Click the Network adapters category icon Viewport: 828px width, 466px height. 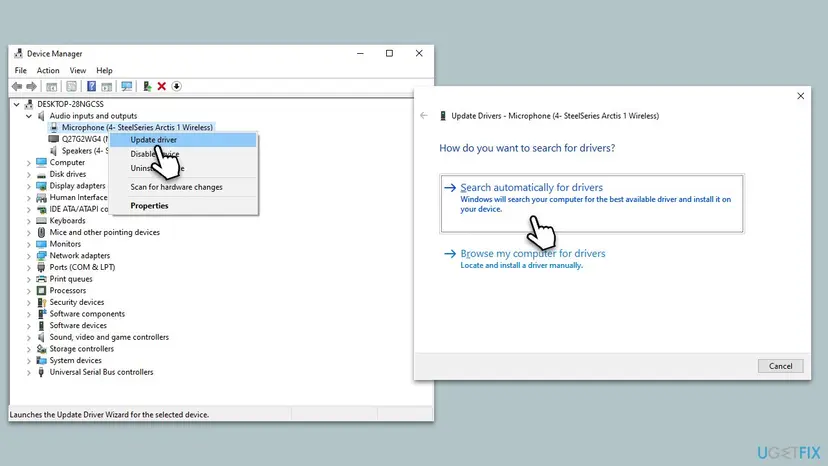click(x=41, y=256)
